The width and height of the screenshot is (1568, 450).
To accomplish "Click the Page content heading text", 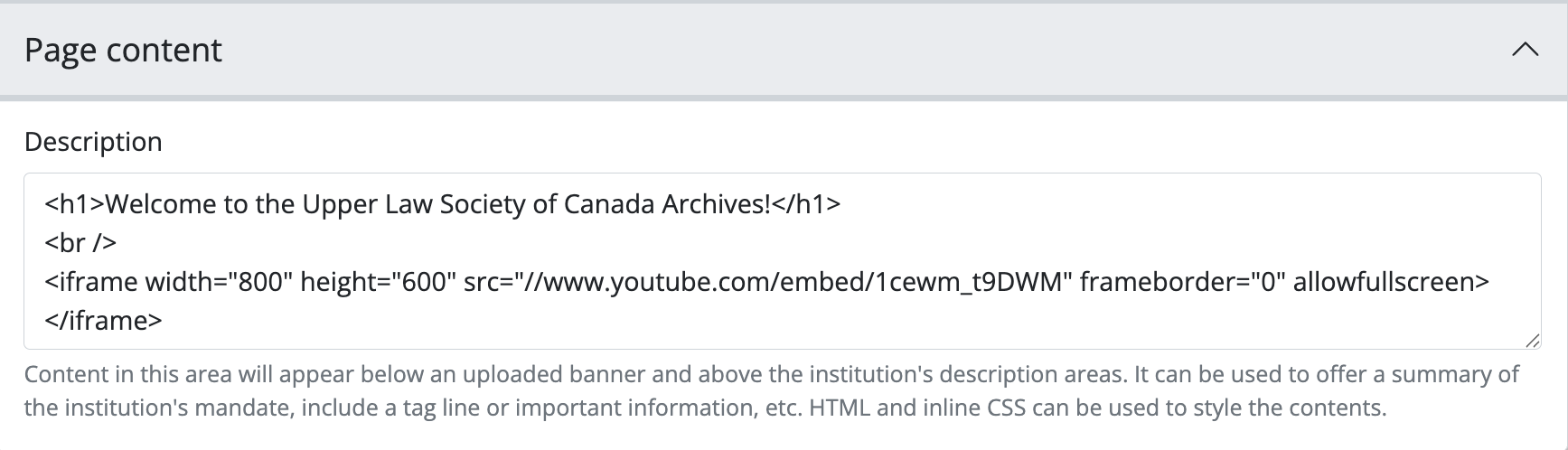I will [123, 50].
